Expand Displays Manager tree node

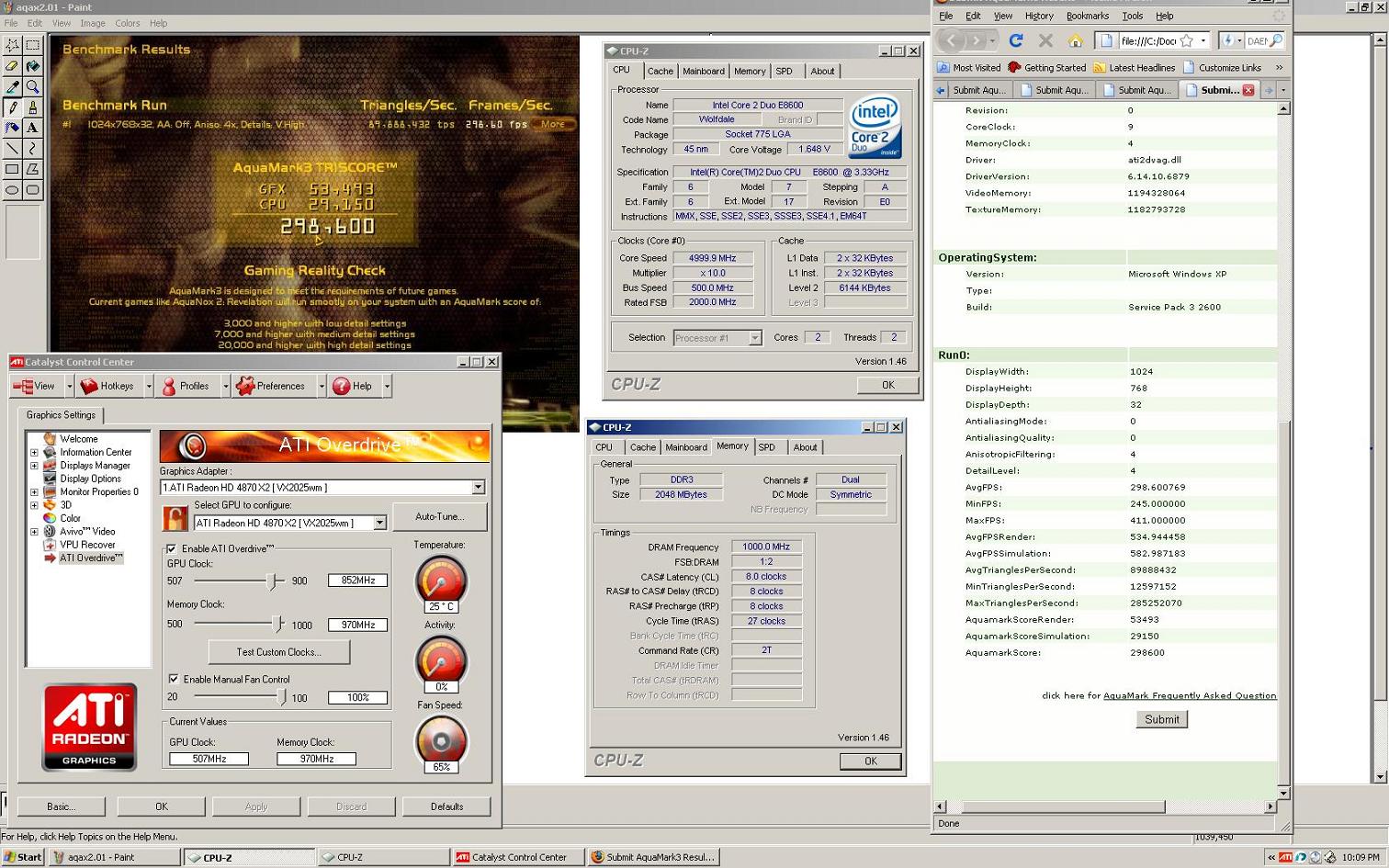coord(34,466)
